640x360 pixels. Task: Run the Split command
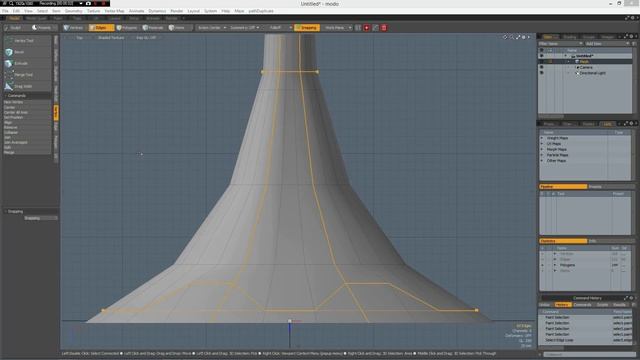click(27, 147)
